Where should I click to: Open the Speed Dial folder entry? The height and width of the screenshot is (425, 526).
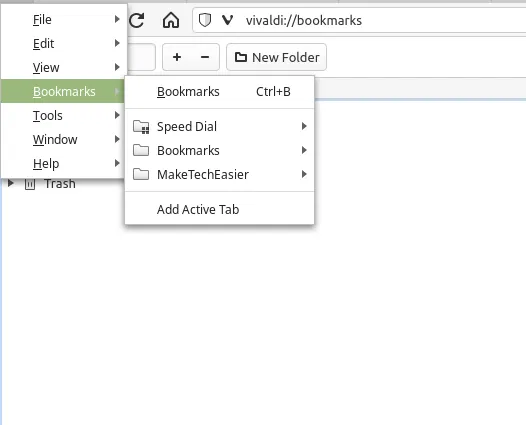point(219,126)
